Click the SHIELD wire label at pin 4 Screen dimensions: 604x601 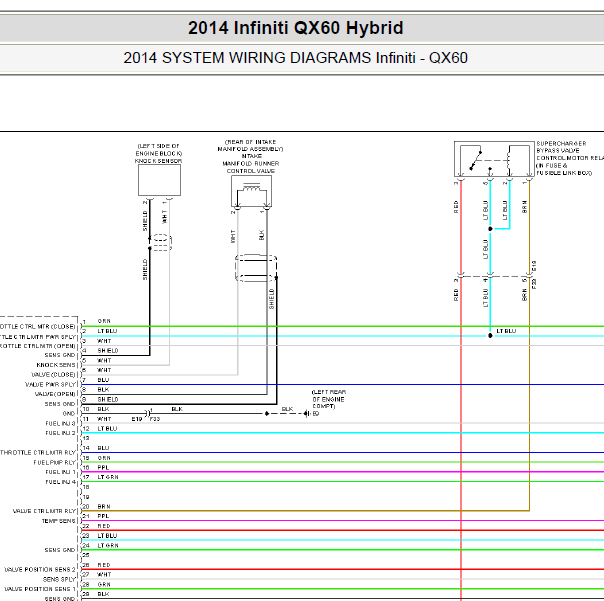(x=108, y=351)
